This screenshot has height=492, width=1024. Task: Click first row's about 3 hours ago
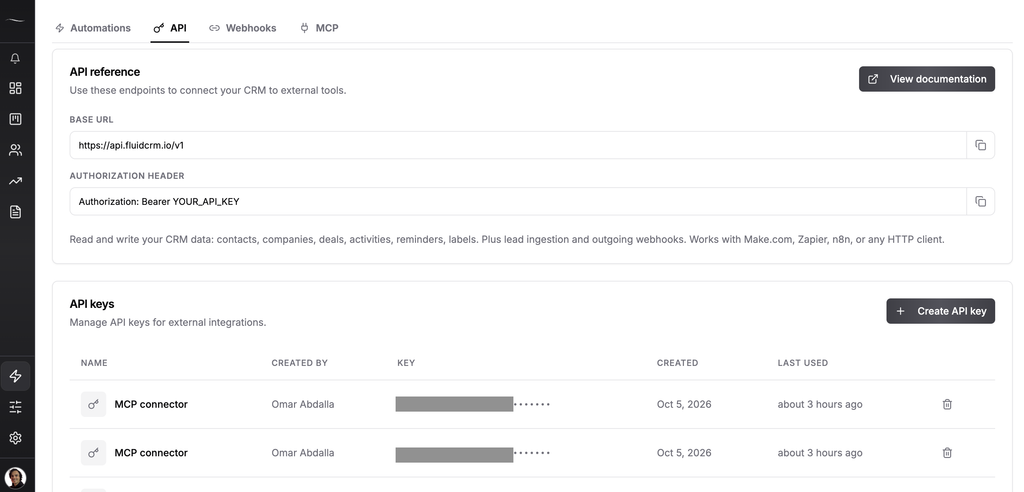tap(820, 404)
